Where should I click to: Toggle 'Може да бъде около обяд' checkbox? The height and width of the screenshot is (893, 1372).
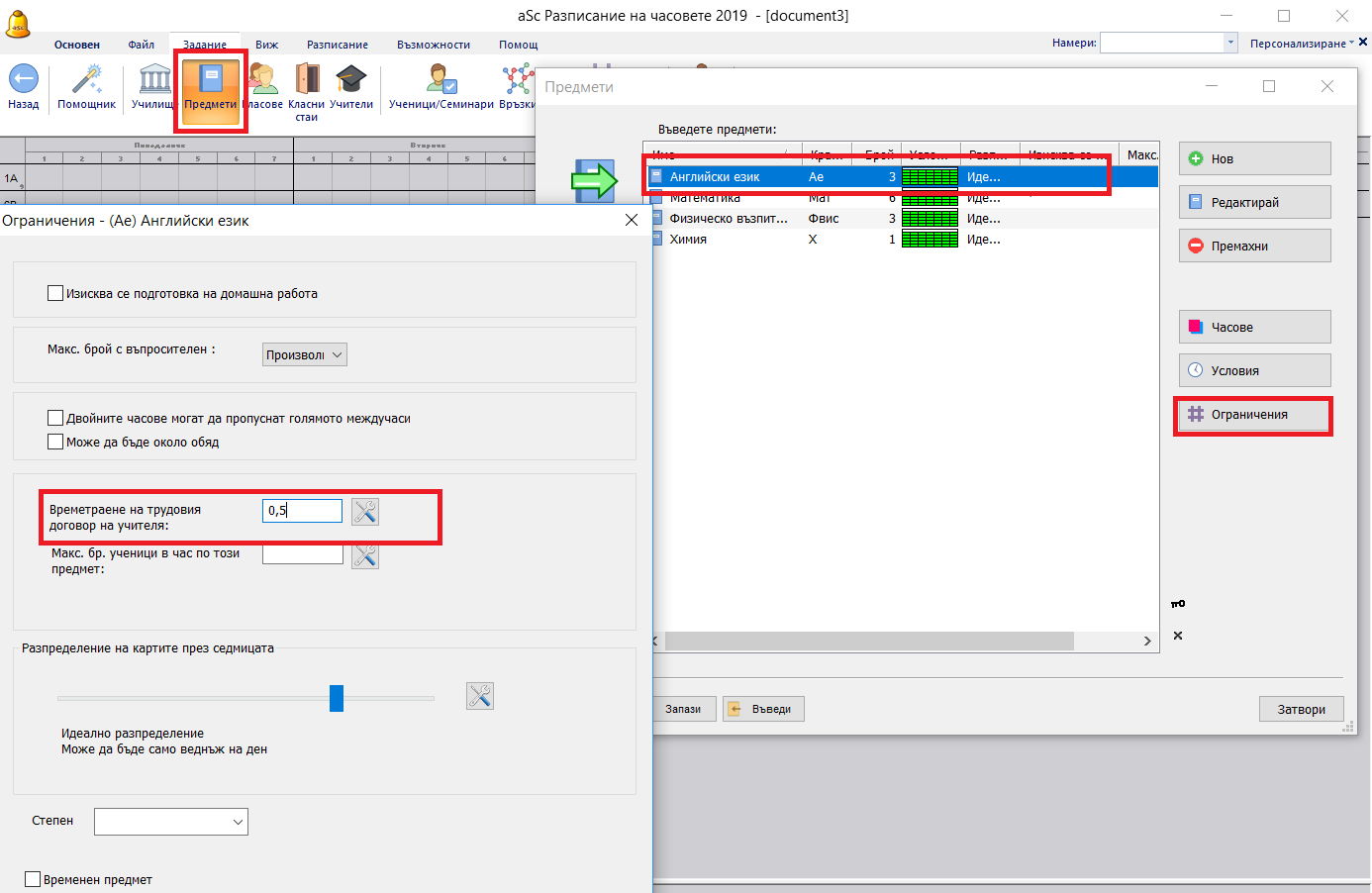tap(56, 442)
